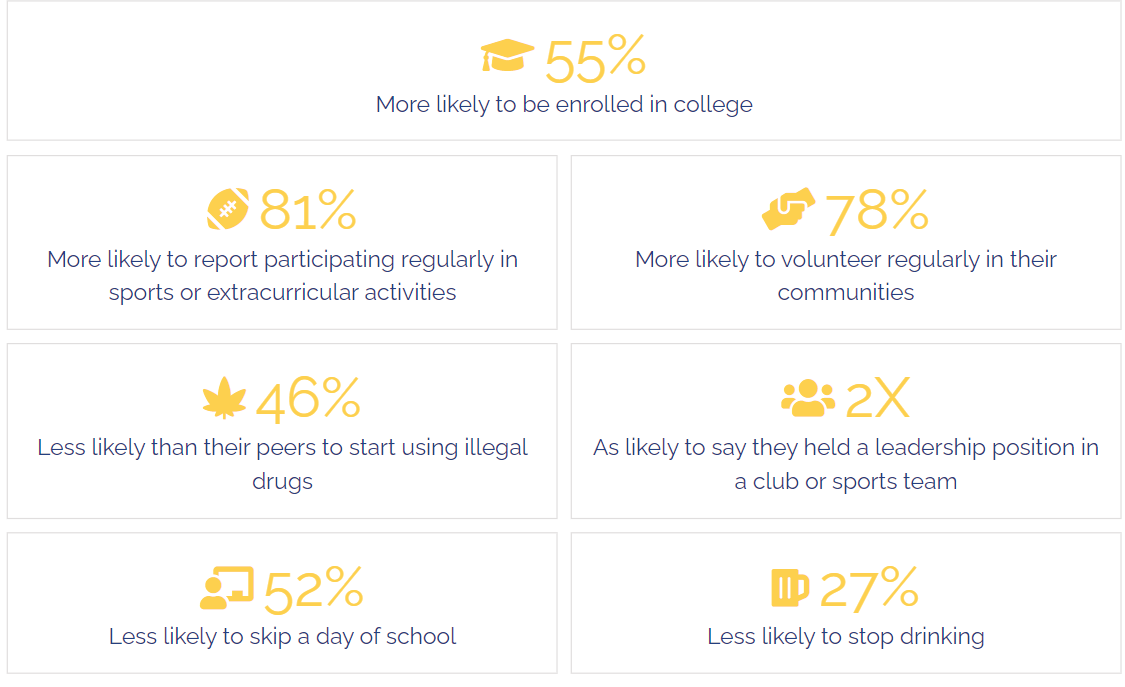This screenshot has width=1125, height=687.
Task: Click the graduation cap icon
Action: pos(507,57)
